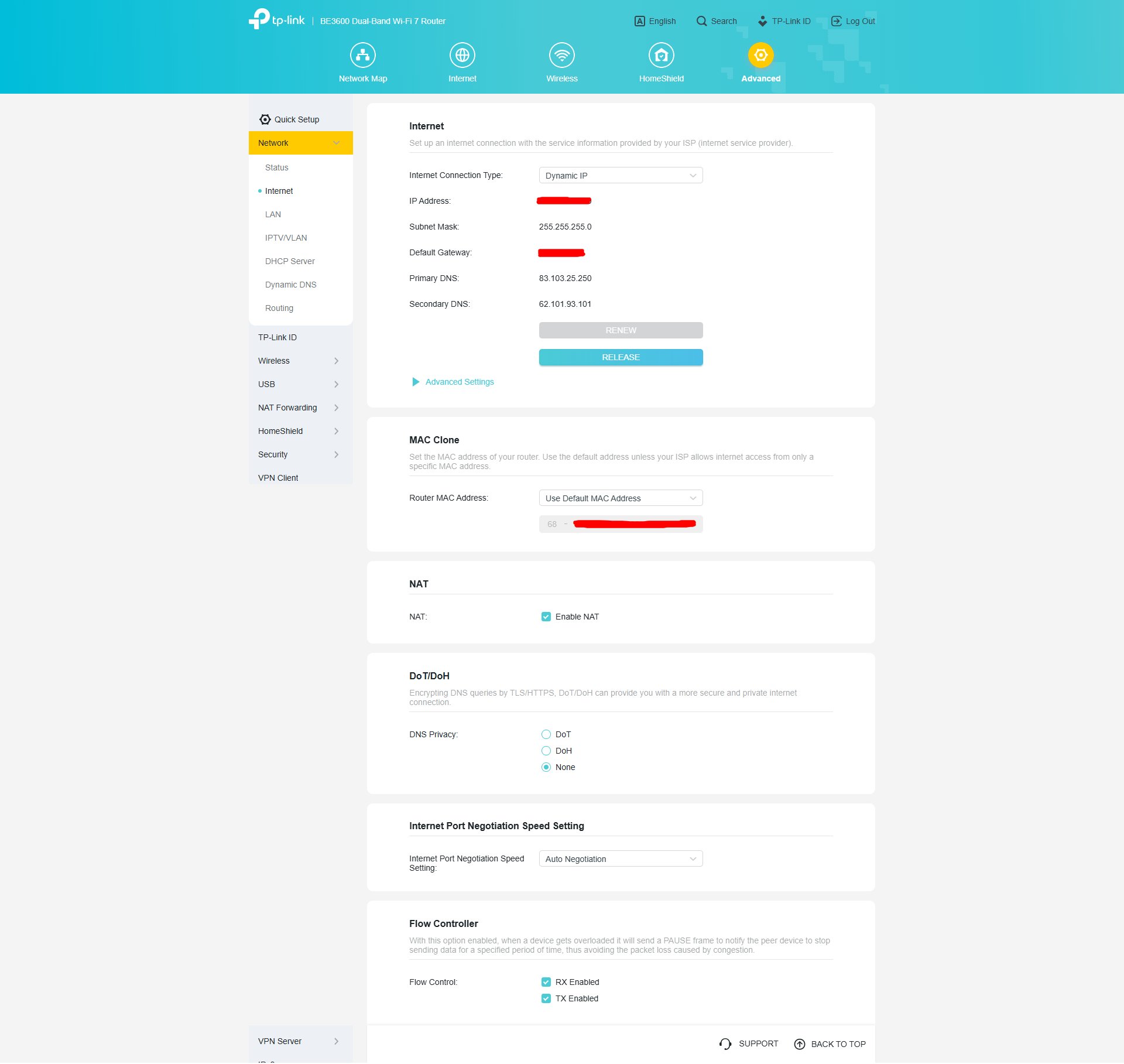Click the Router MAC address field
The width and height of the screenshot is (1124, 1064).
click(621, 524)
